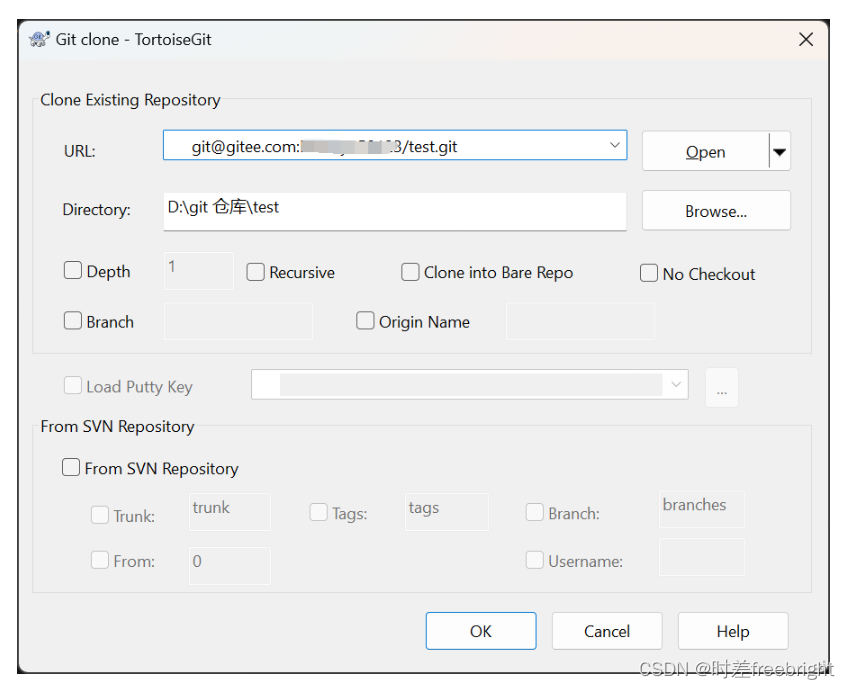Click the Directory: label
The width and height of the screenshot is (850, 689).
[96, 209]
